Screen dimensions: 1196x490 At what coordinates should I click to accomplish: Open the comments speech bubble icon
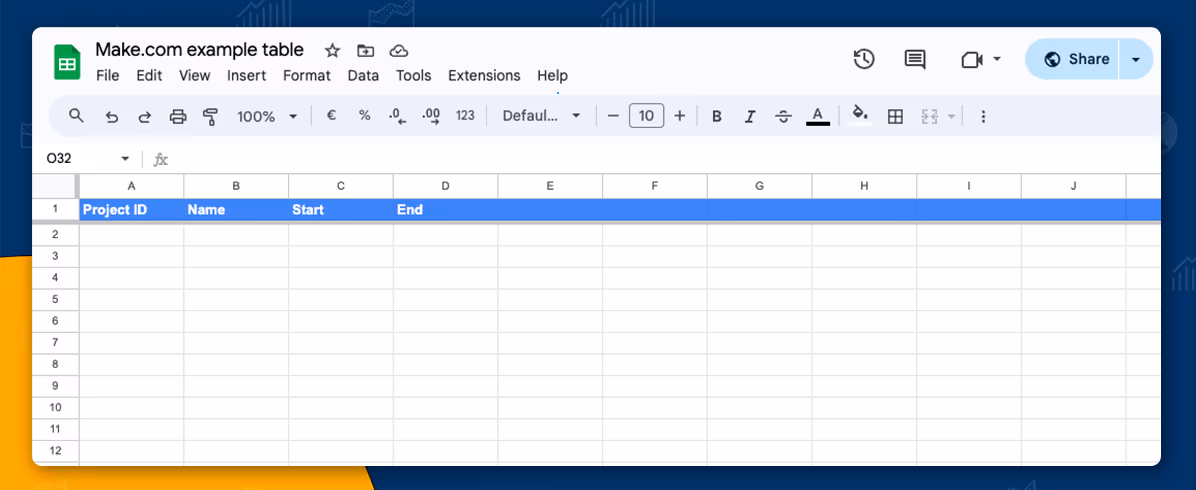[x=914, y=60]
